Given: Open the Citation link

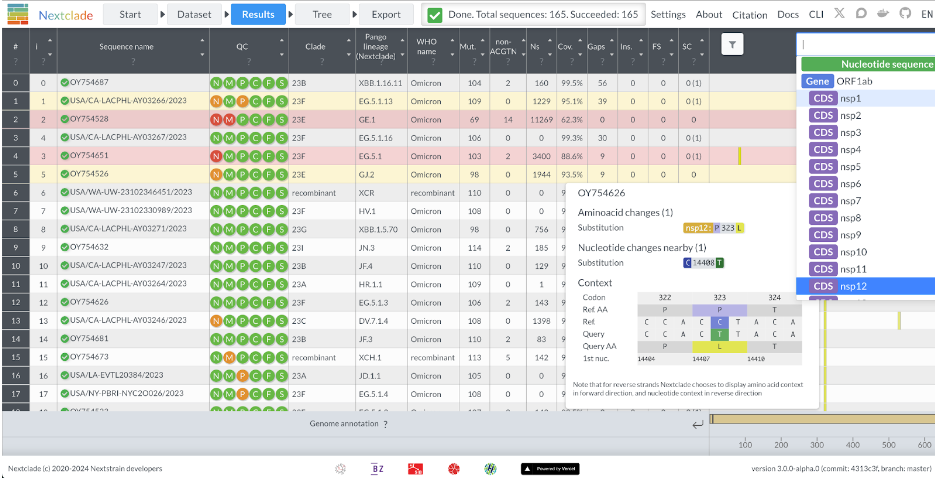Looking at the screenshot, I should coord(749,14).
